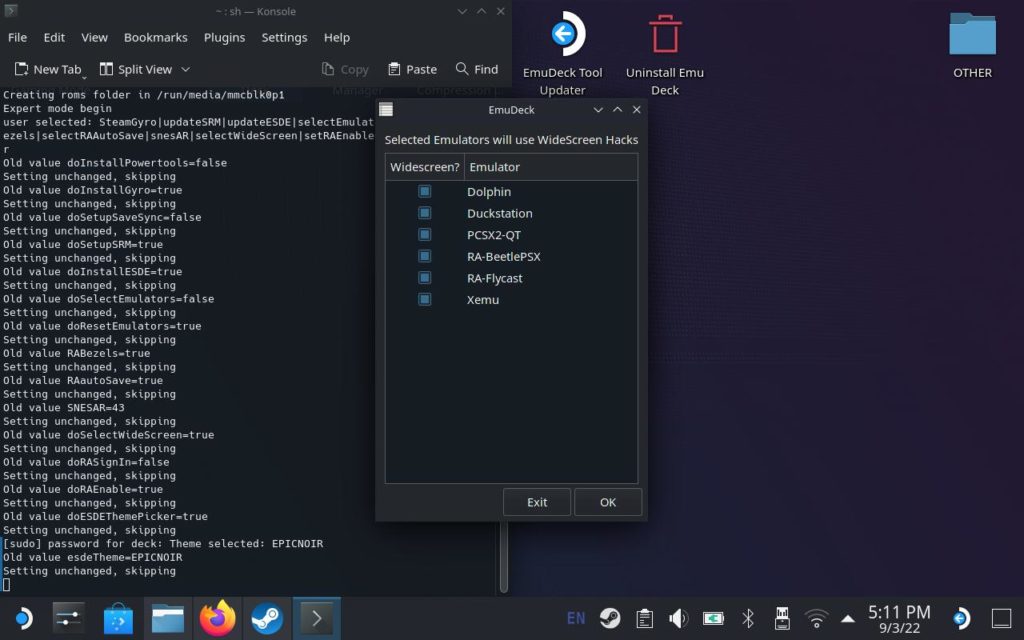Viewport: 1024px width, 640px height.
Task: Maximize the EmuDeck dialog window
Action: pos(617,110)
